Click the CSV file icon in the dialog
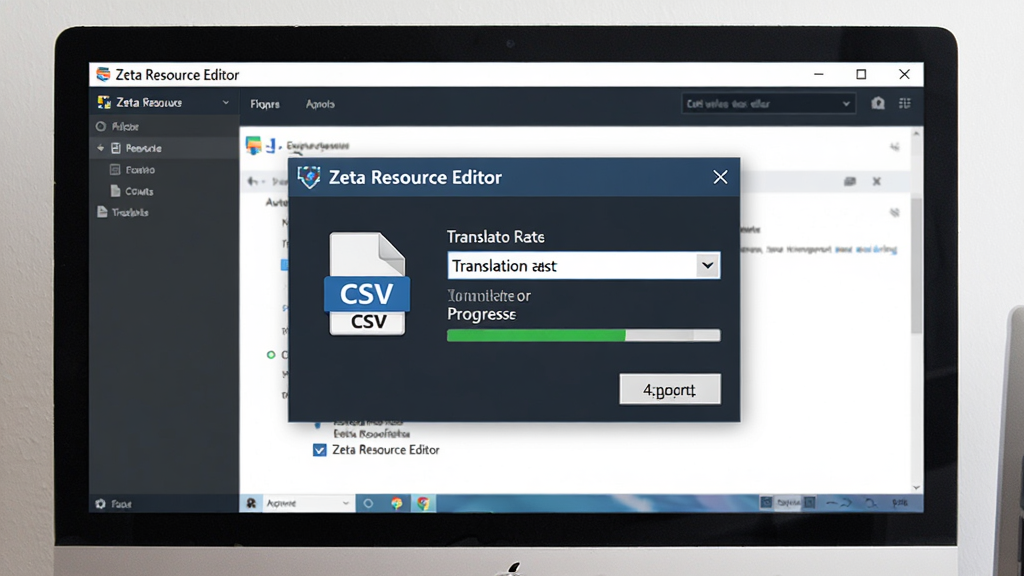The width and height of the screenshot is (1024, 576). [x=367, y=284]
